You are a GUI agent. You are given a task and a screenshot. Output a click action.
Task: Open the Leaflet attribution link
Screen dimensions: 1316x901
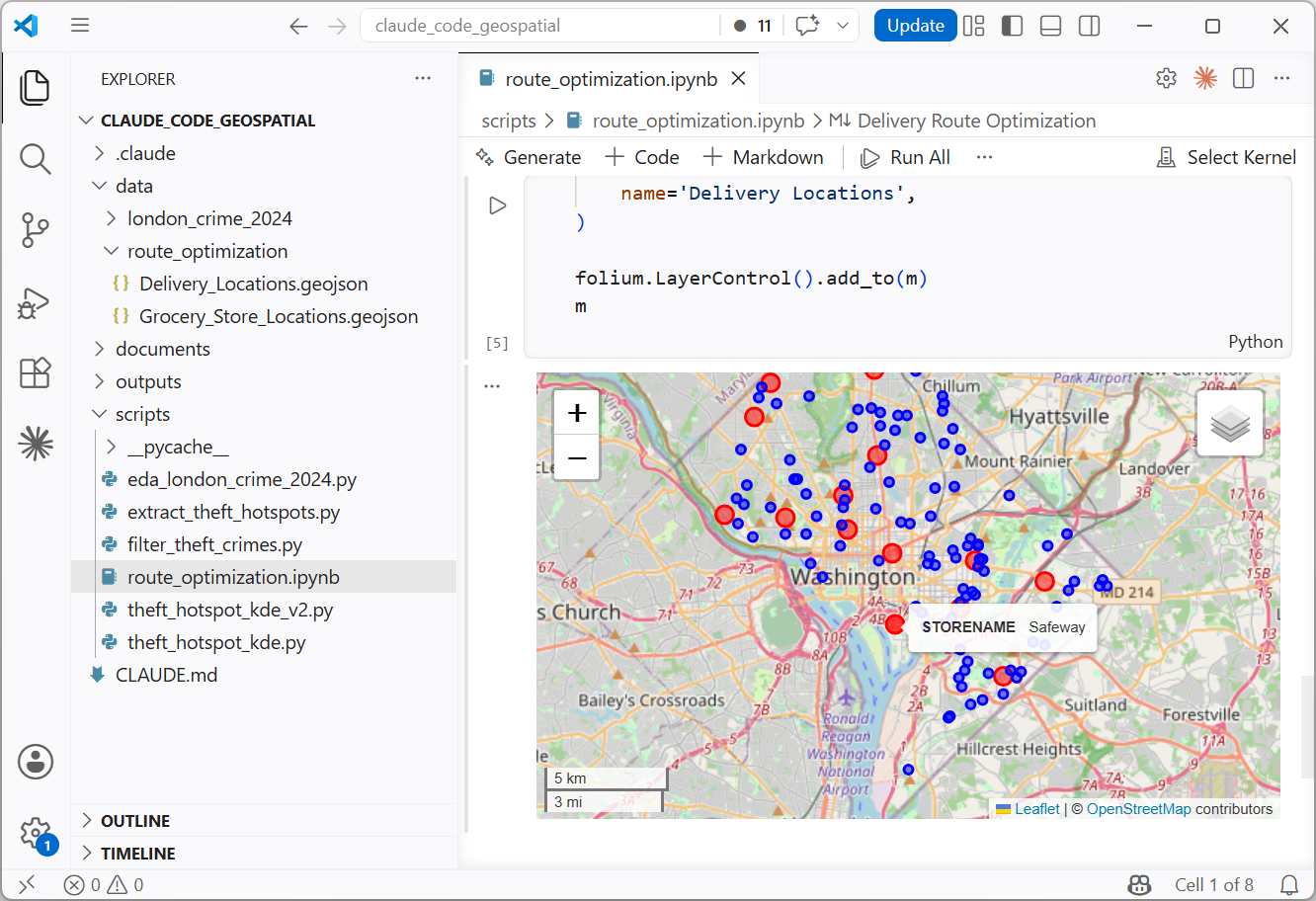coord(1028,809)
